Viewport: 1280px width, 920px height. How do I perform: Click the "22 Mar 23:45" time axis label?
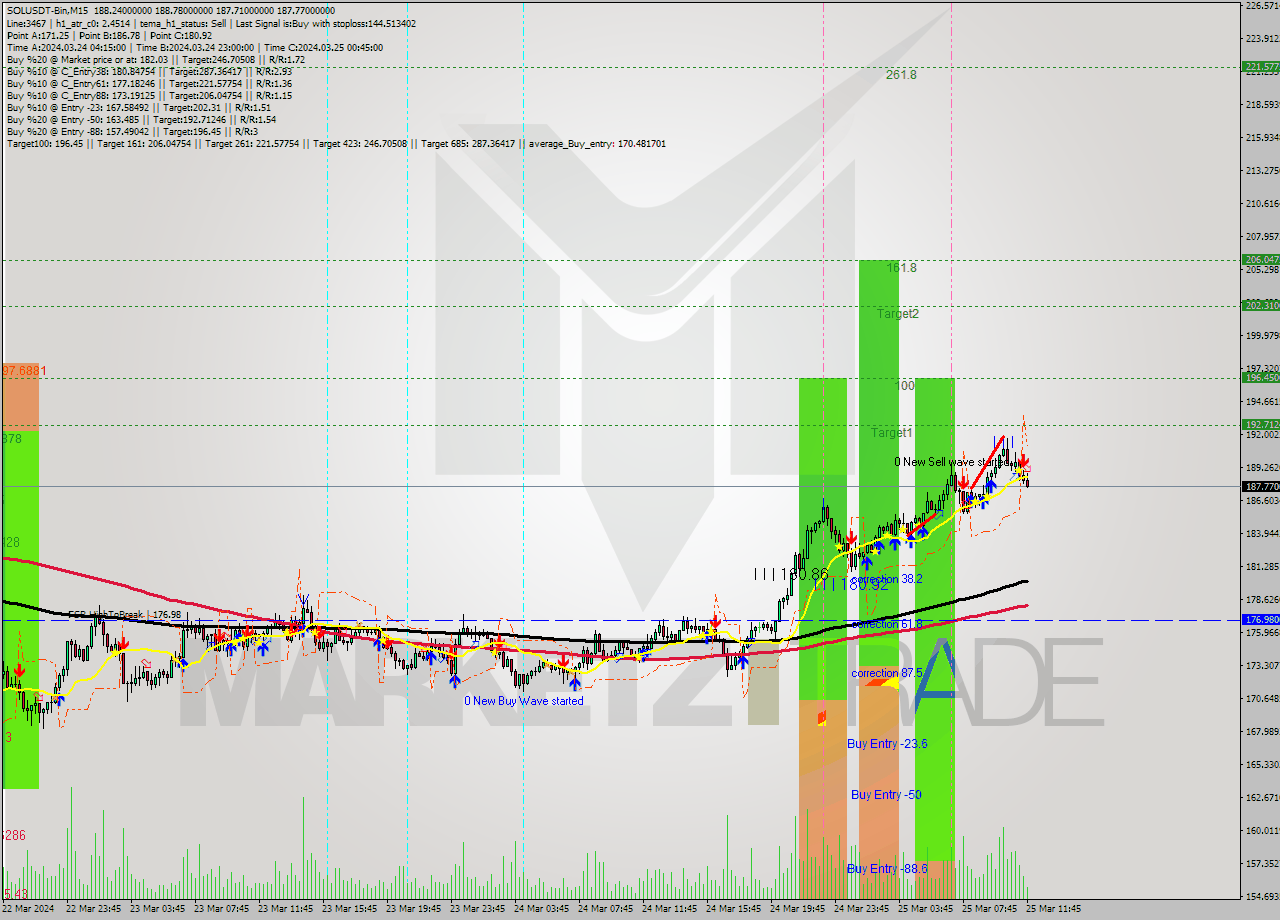point(94,909)
